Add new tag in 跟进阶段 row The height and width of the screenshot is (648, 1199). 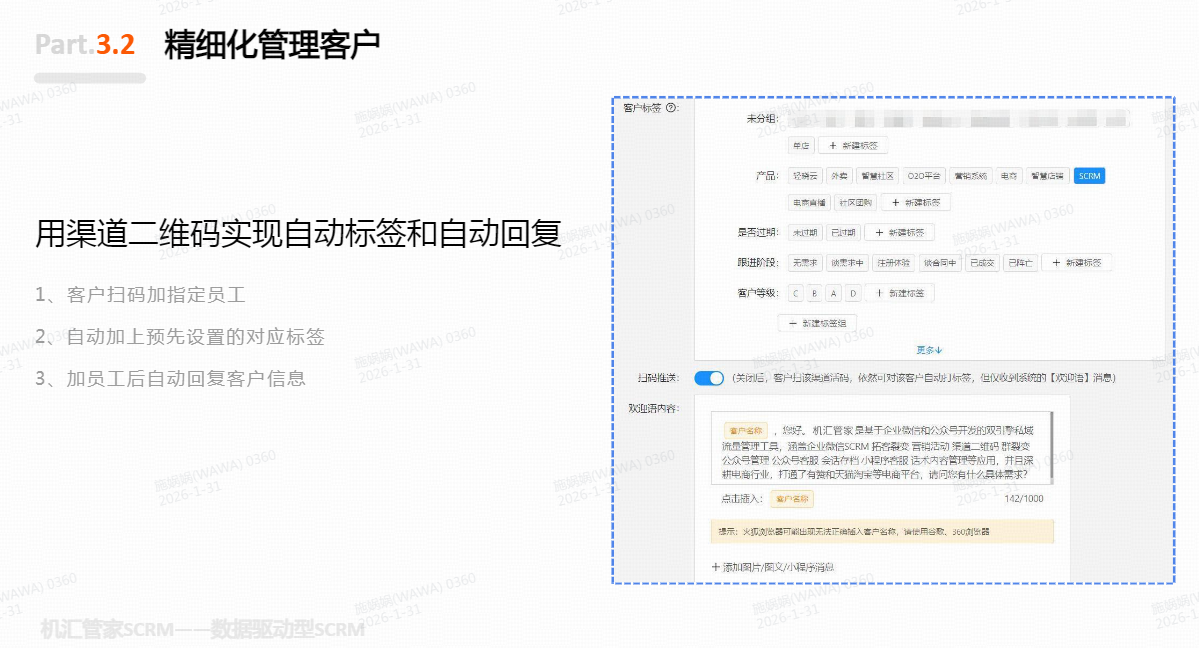pos(1076,263)
